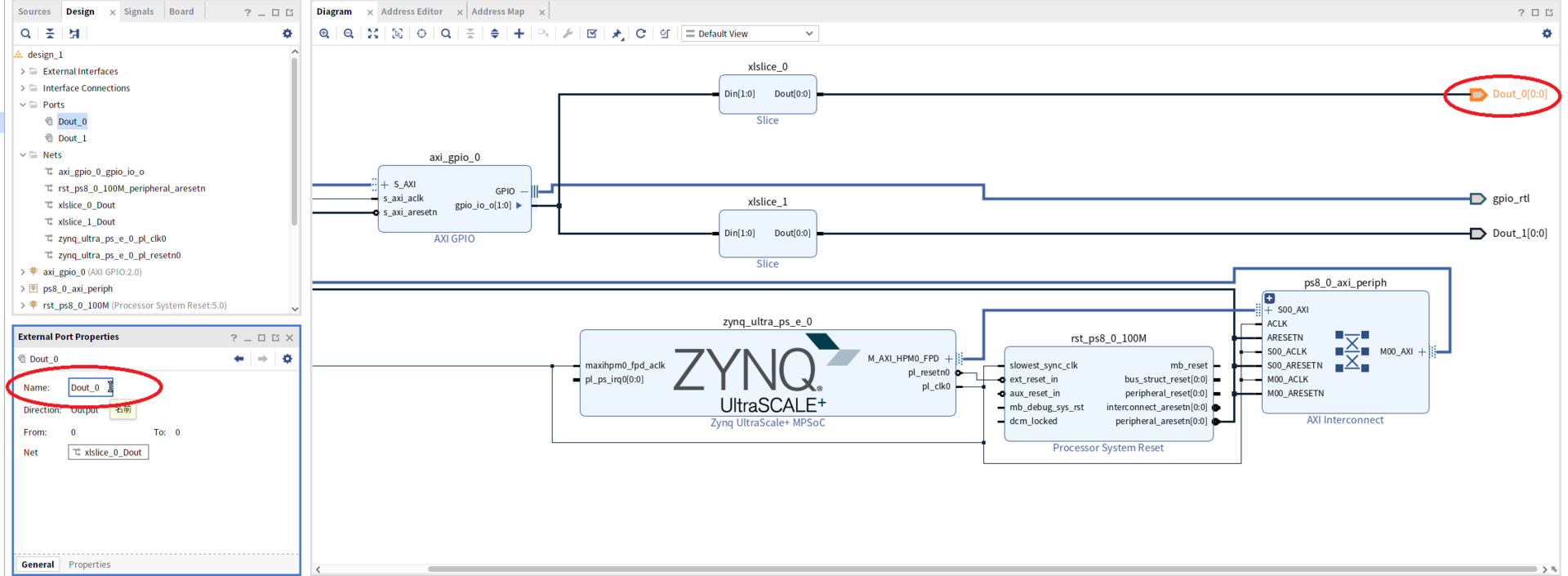Select the axi_gpio_0_gpio_io_o net
This screenshot has height=576, width=1568.
pos(101,172)
